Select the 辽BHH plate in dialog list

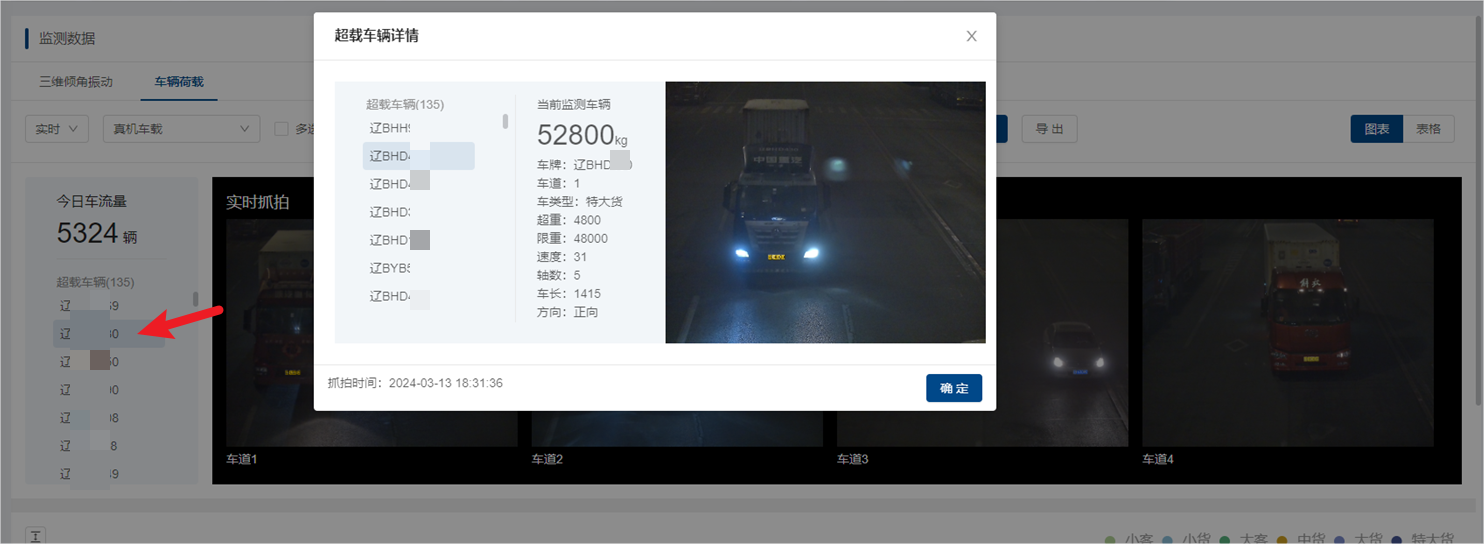point(390,128)
